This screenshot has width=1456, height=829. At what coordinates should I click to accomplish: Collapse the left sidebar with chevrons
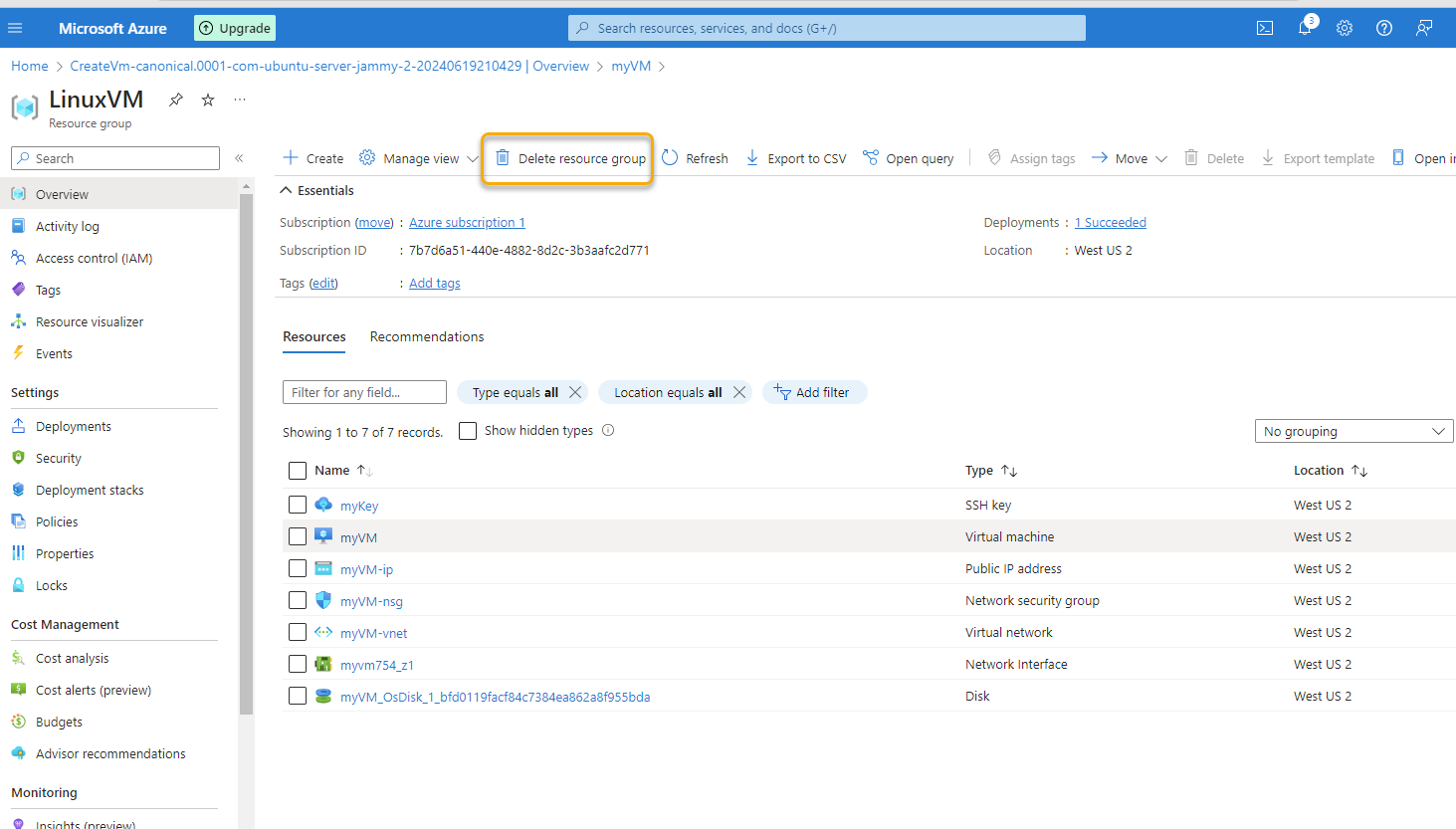[x=239, y=158]
